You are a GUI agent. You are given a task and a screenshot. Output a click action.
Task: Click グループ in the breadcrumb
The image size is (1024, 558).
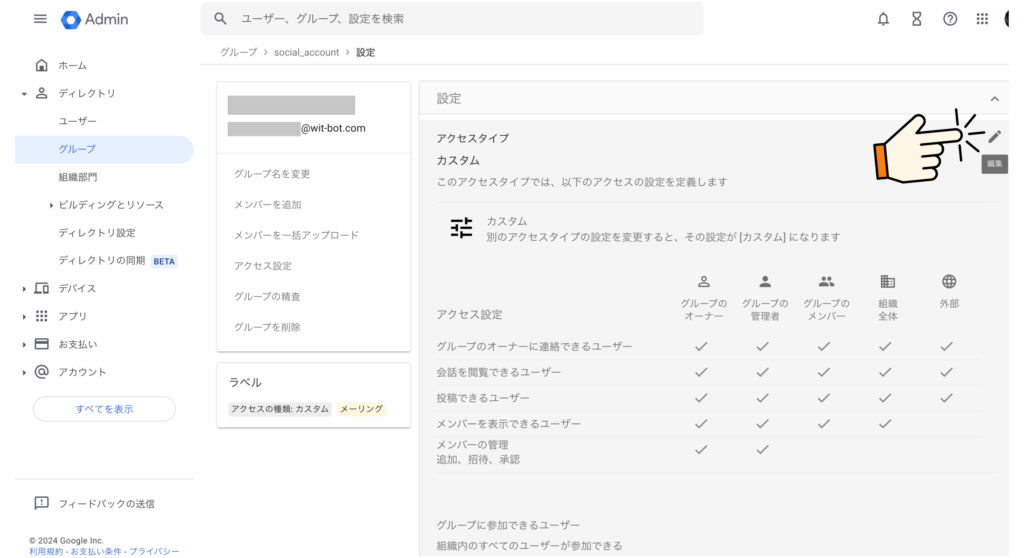(x=239, y=52)
